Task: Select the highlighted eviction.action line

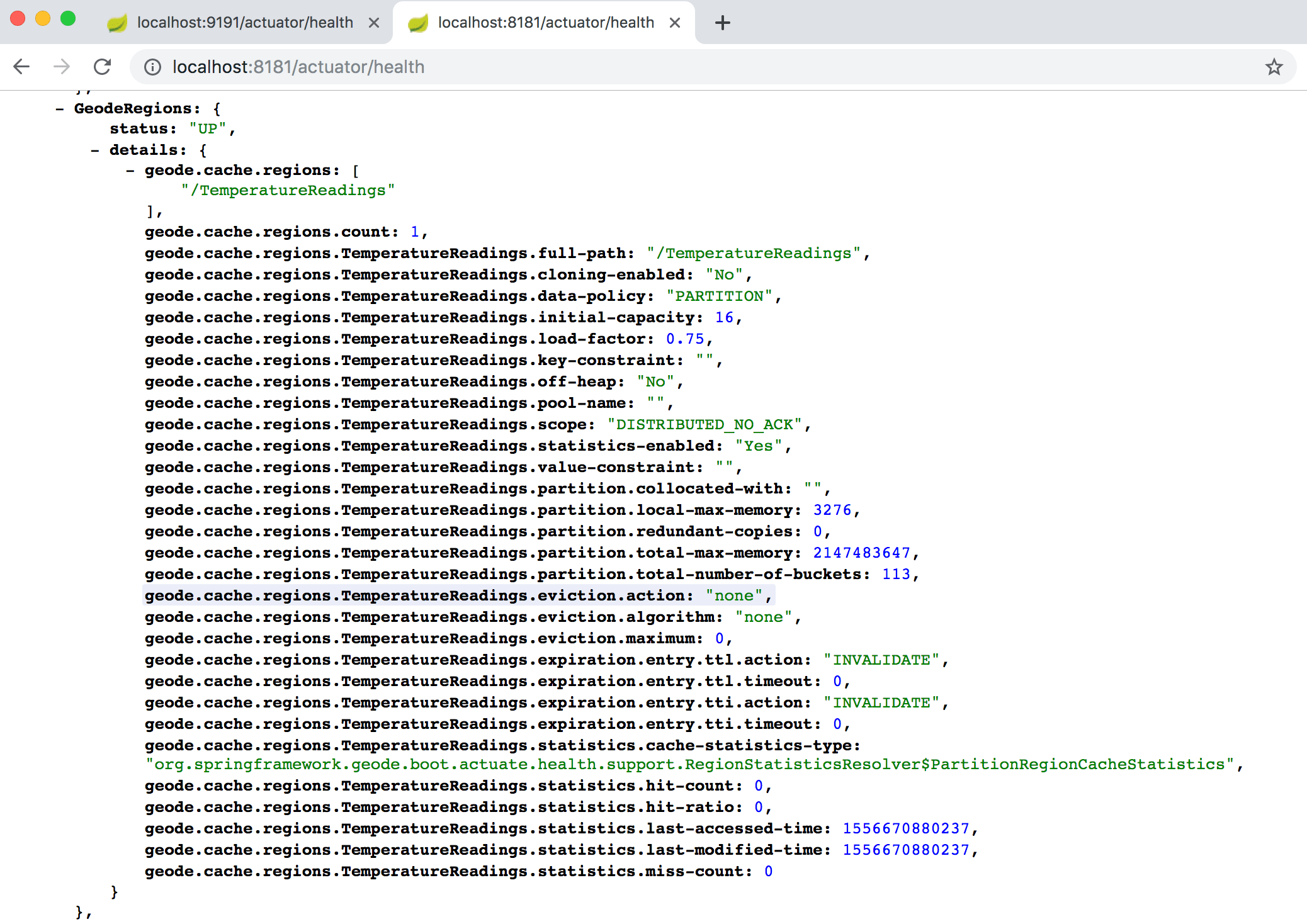Action: pos(458,595)
